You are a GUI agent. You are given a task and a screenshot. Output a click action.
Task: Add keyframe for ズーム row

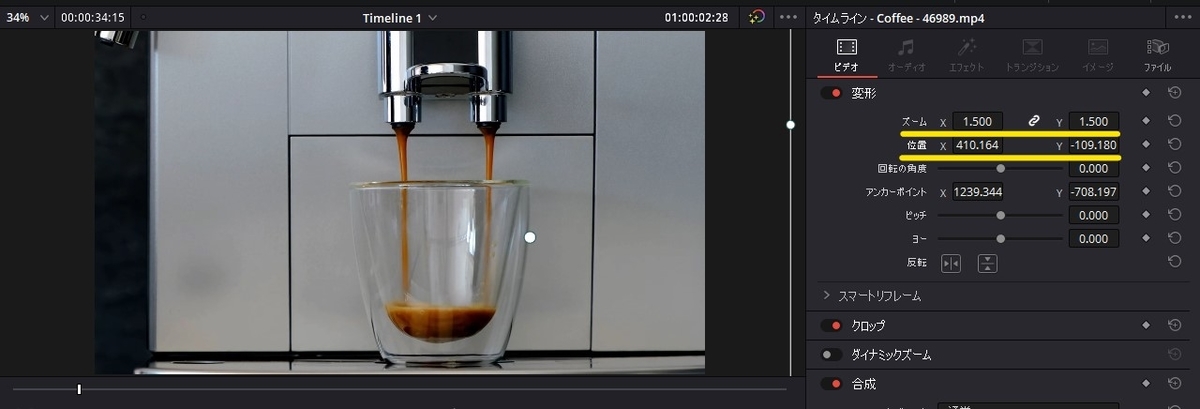(x=1146, y=121)
